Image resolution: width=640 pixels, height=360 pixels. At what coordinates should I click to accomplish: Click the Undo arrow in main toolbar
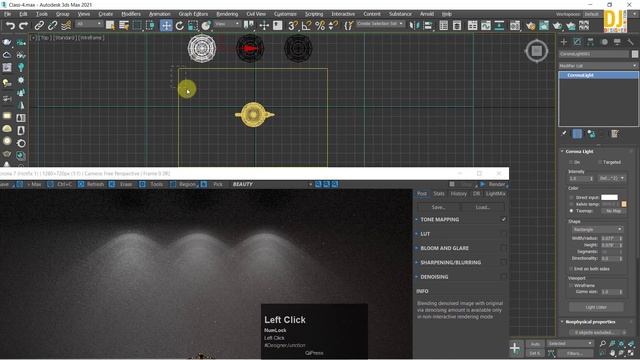10,26
